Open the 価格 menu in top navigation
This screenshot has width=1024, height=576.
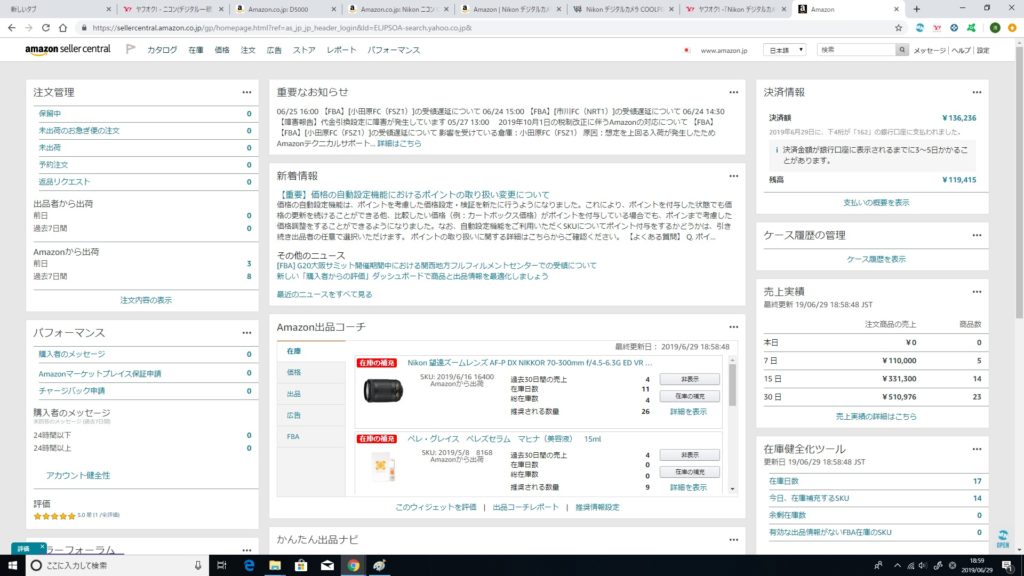point(222,50)
